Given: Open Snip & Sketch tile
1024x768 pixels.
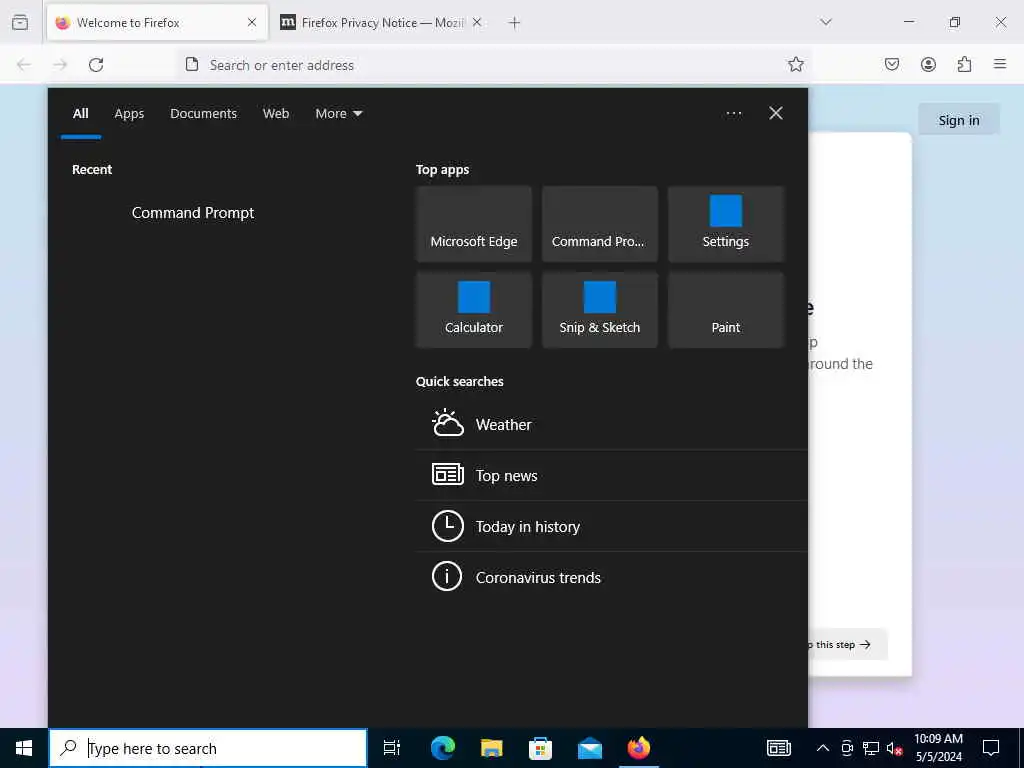Looking at the screenshot, I should tap(600, 310).
